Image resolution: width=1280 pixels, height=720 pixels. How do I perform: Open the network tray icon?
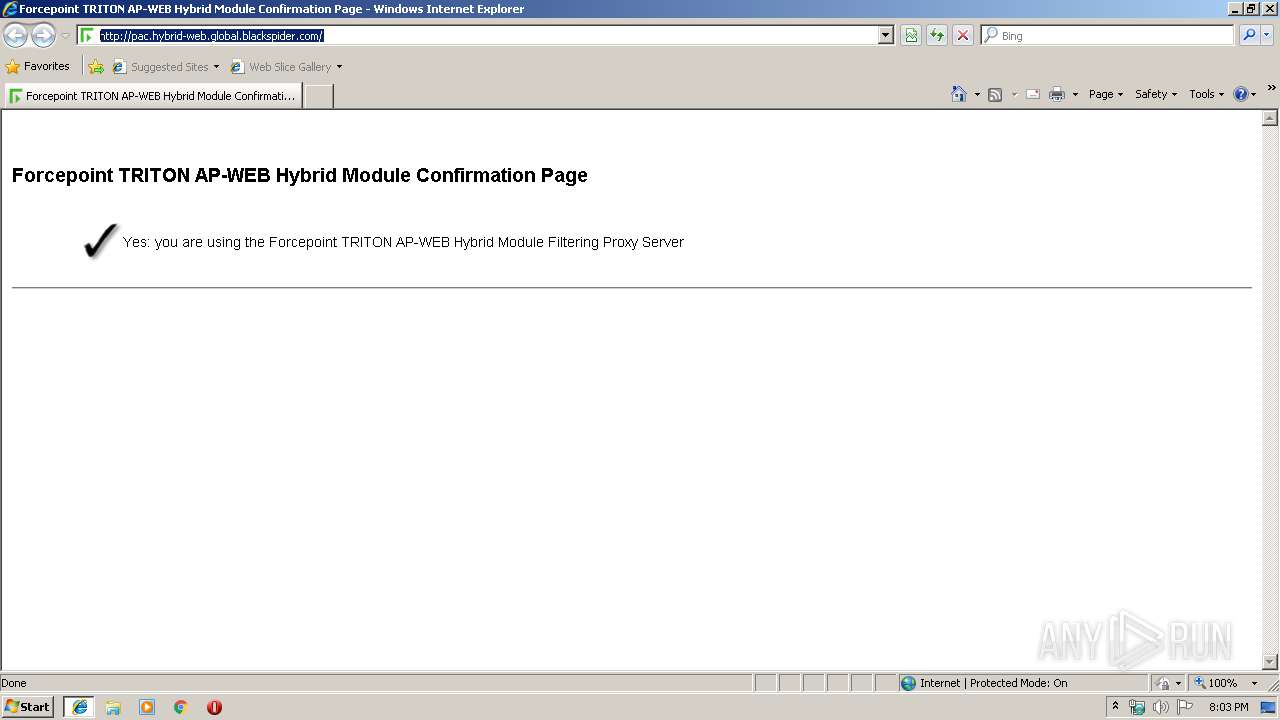click(1137, 707)
